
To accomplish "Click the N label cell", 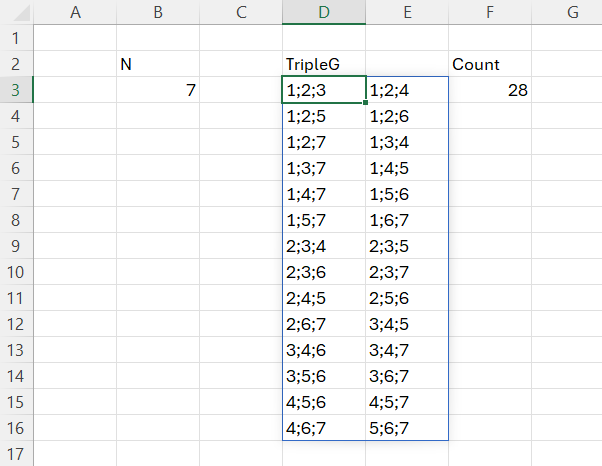I will (157, 64).
